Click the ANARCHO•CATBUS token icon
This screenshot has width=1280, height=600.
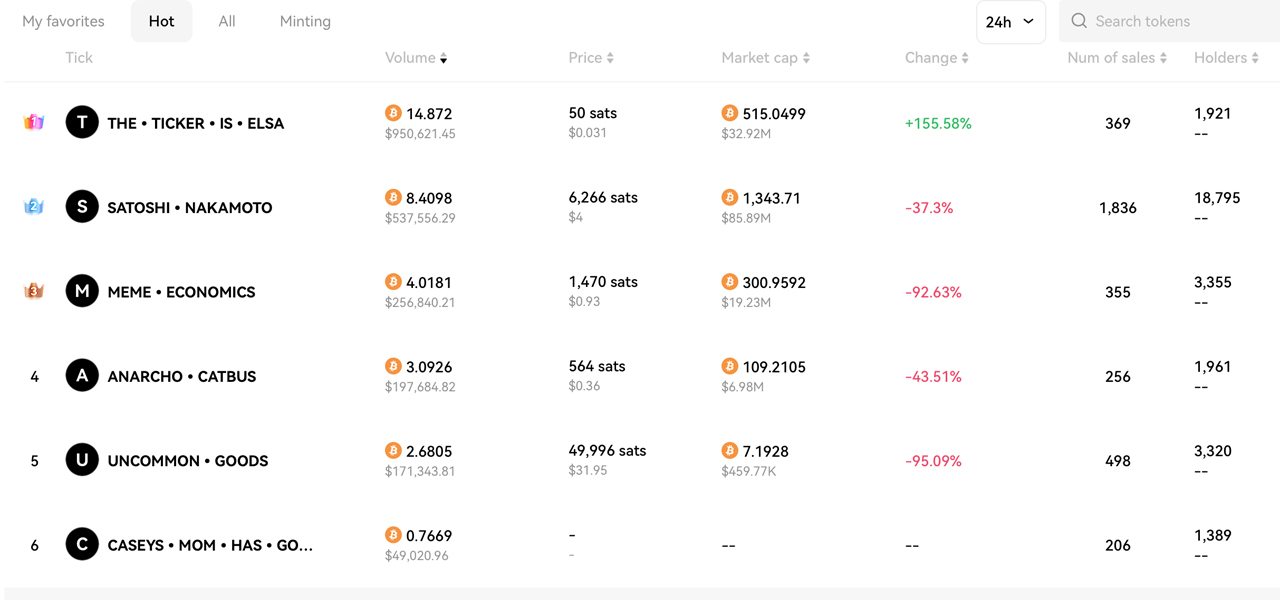click(x=81, y=375)
